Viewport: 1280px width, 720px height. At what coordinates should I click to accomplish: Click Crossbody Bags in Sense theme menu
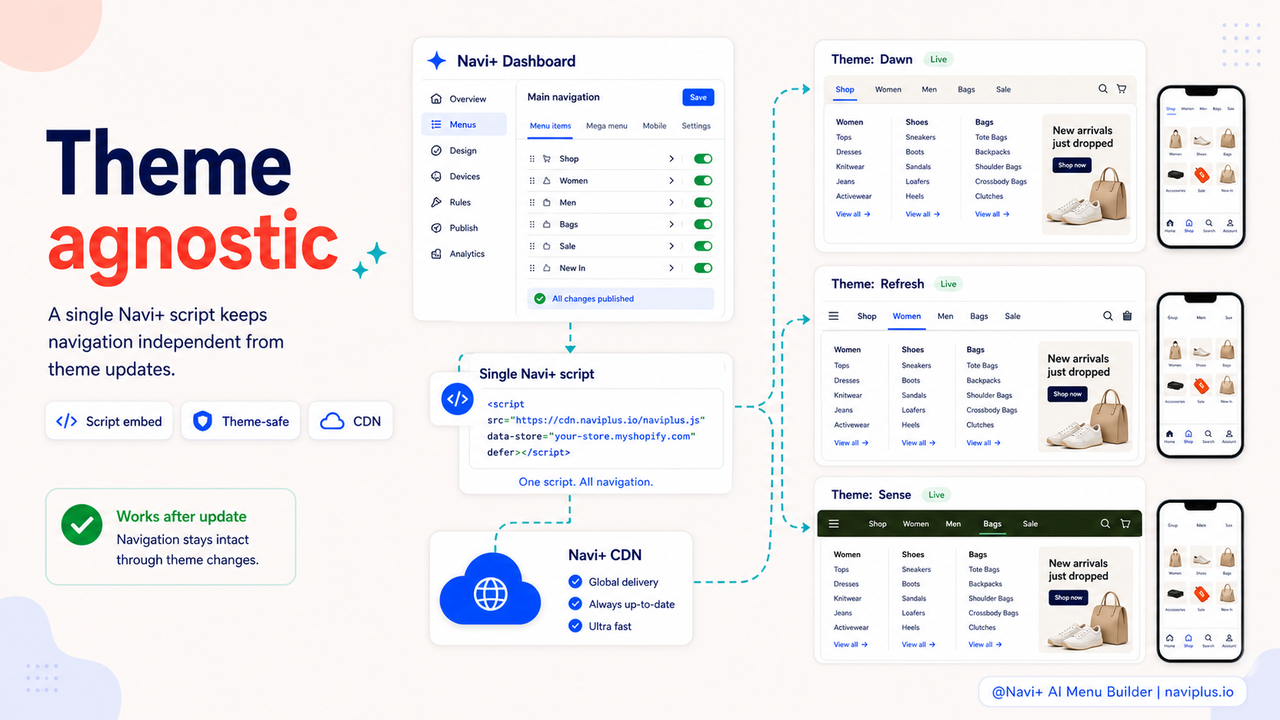click(x=993, y=613)
